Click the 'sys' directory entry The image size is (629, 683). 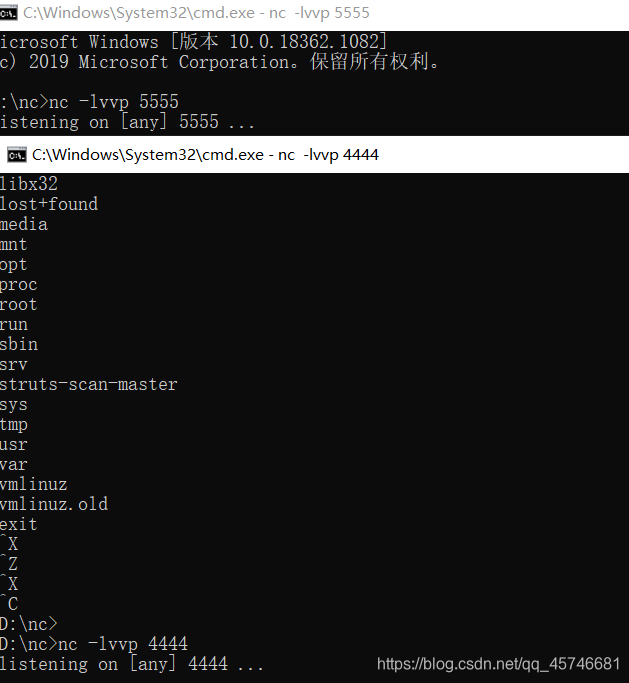tap(14, 405)
